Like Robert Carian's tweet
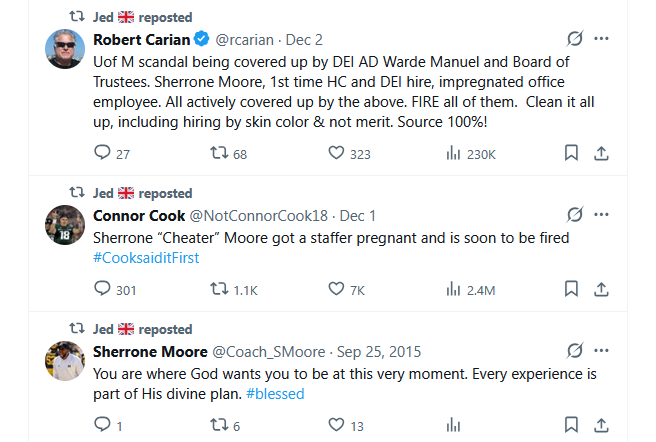Image resolution: width=656 pixels, height=442 pixels. point(336,153)
